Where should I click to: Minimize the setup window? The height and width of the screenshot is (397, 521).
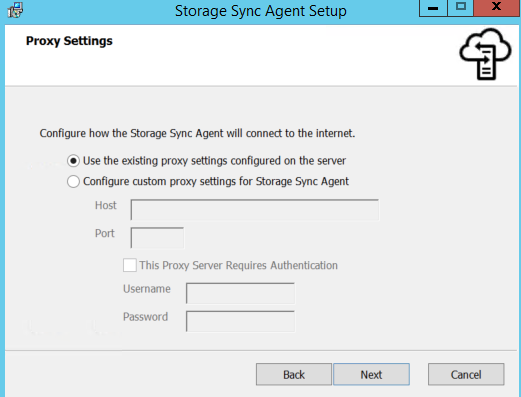click(x=433, y=8)
